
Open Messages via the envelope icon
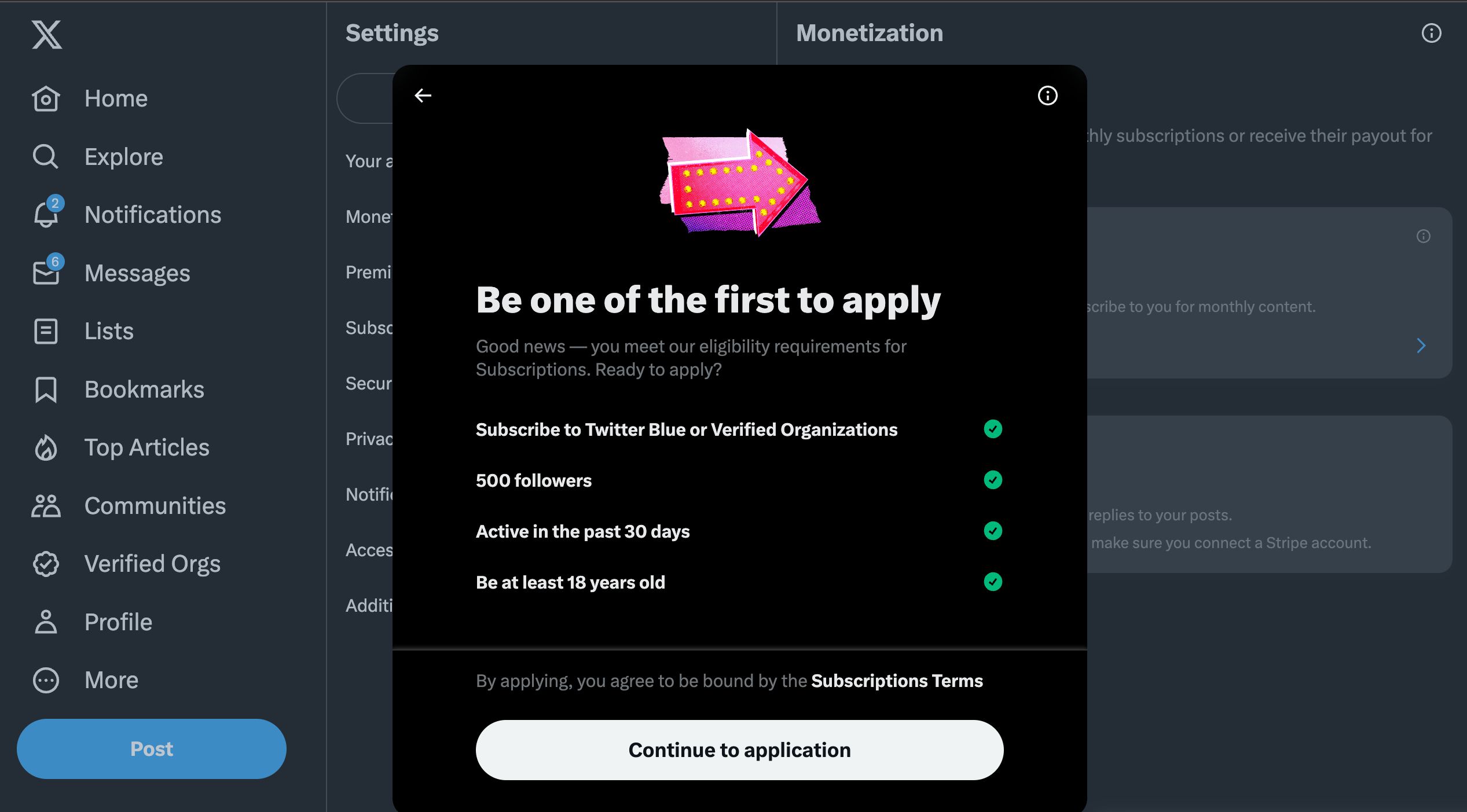tap(46, 273)
